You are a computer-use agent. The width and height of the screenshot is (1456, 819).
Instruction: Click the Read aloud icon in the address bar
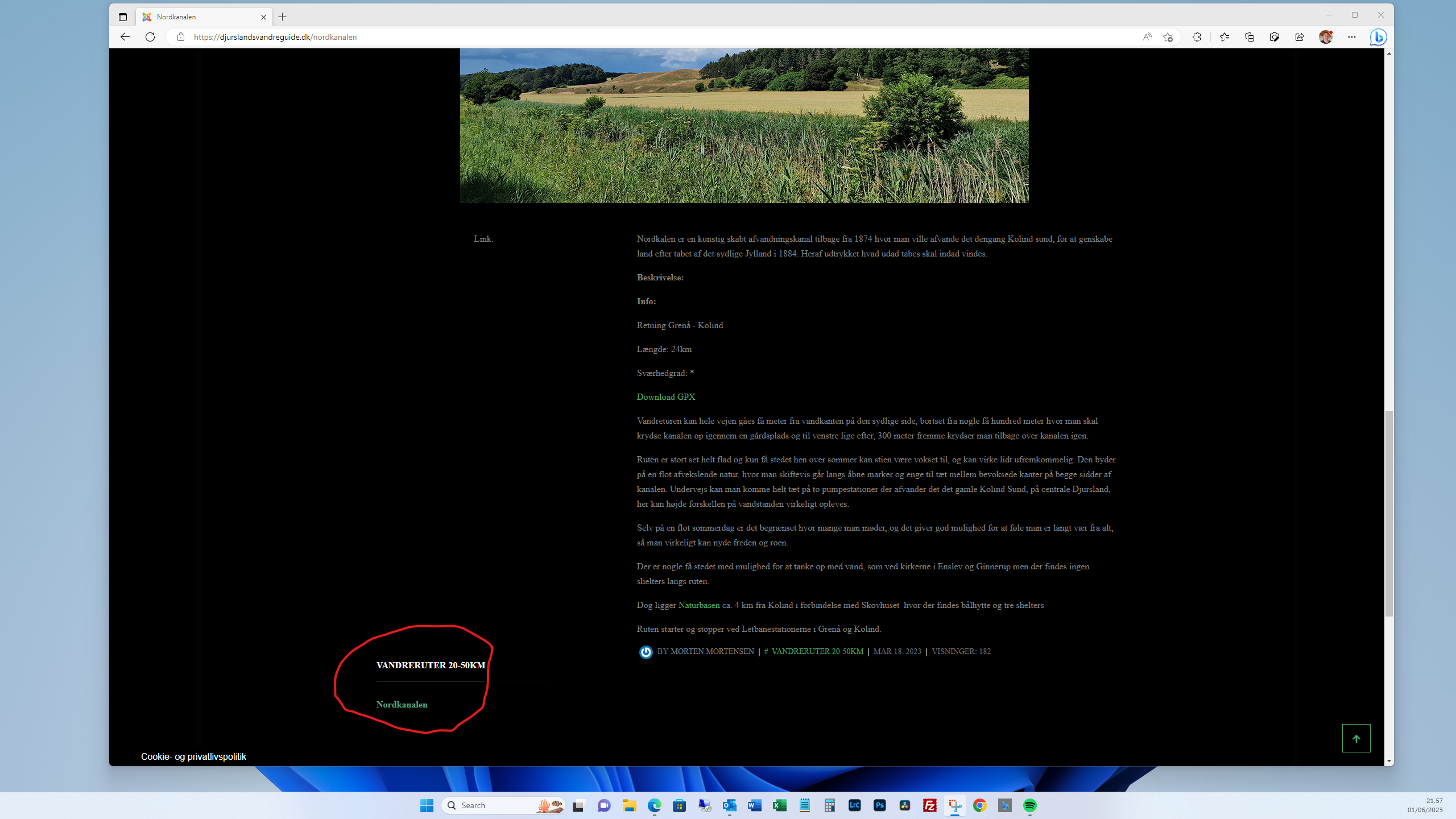click(x=1147, y=37)
